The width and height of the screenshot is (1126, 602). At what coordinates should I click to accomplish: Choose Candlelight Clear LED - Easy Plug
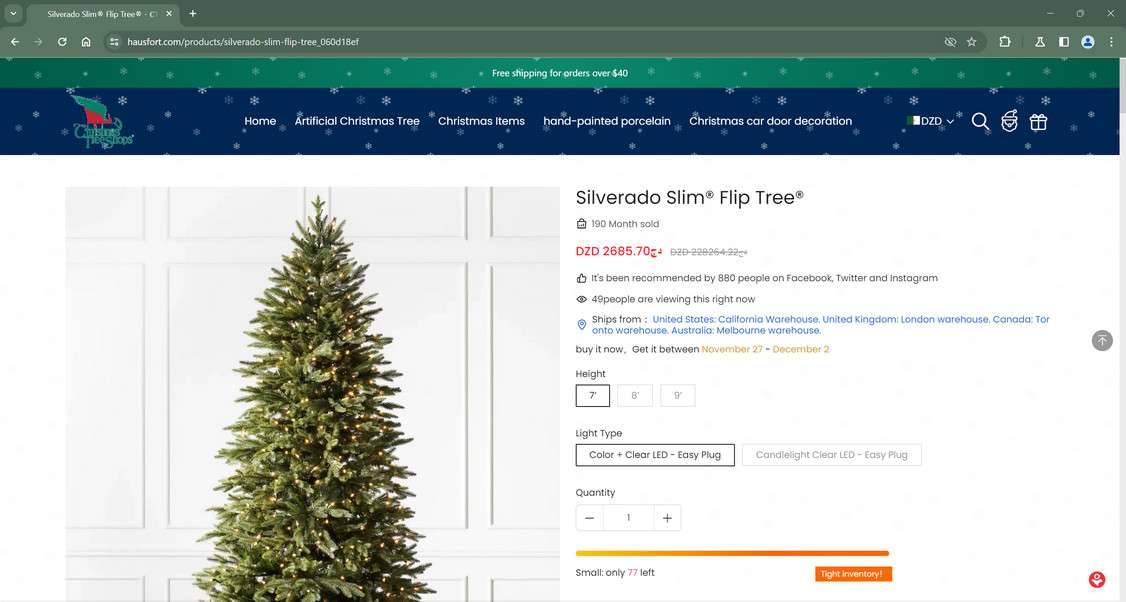pos(832,455)
